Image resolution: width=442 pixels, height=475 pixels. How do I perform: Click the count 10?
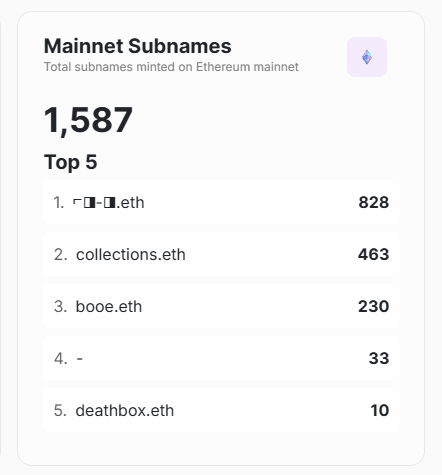(380, 410)
